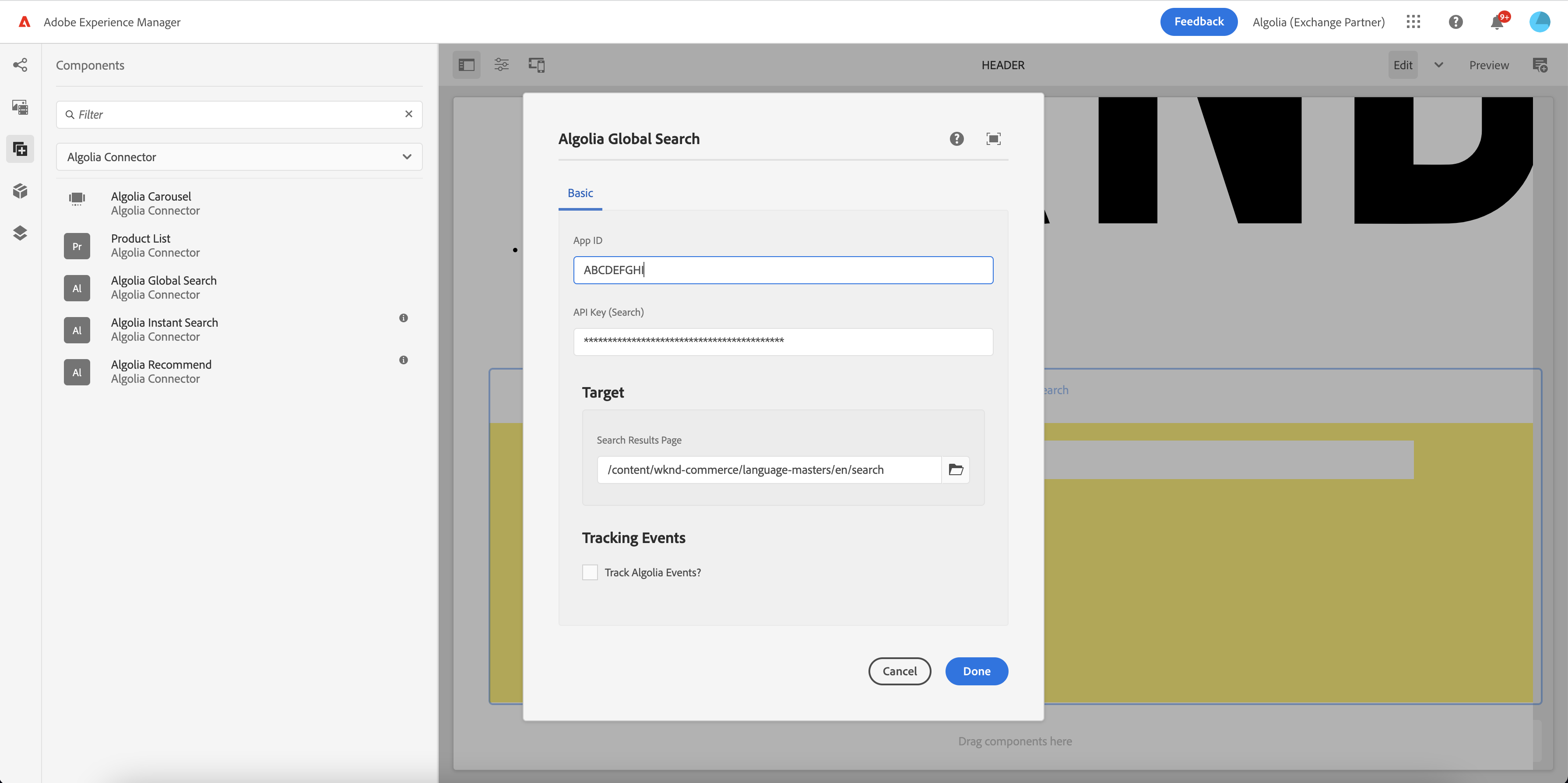Viewport: 1568px width, 783px height.
Task: Click the Done button
Action: click(x=976, y=671)
